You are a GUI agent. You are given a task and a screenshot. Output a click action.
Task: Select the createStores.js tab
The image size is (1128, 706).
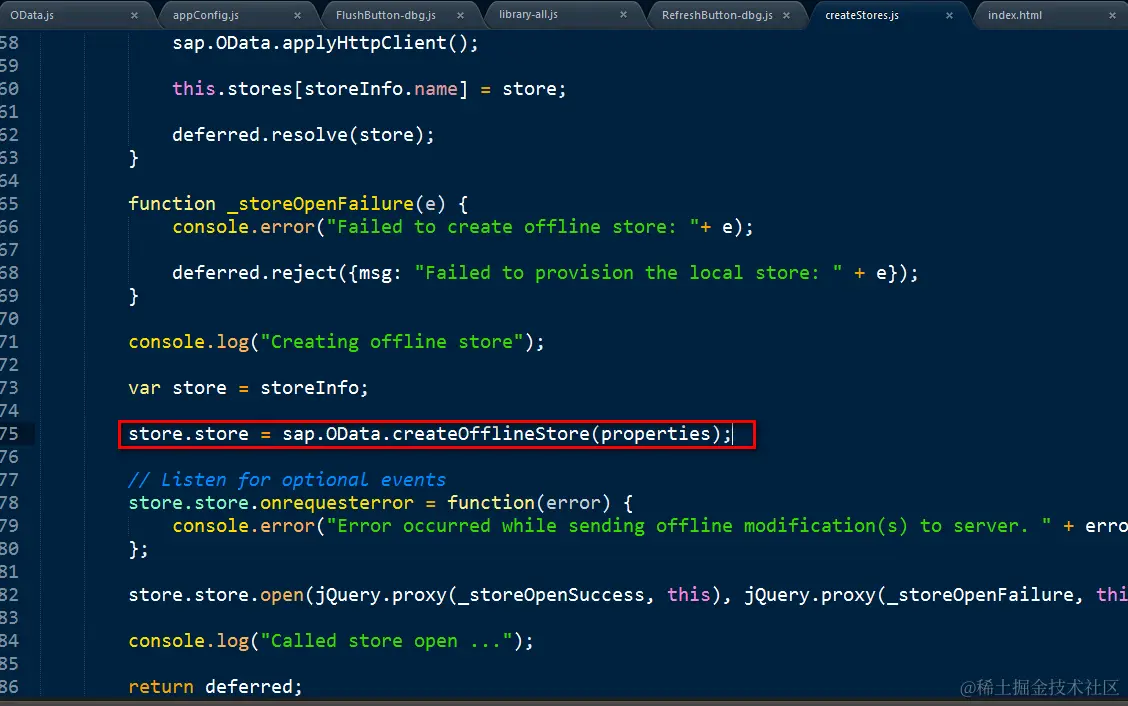pyautogui.click(x=862, y=15)
